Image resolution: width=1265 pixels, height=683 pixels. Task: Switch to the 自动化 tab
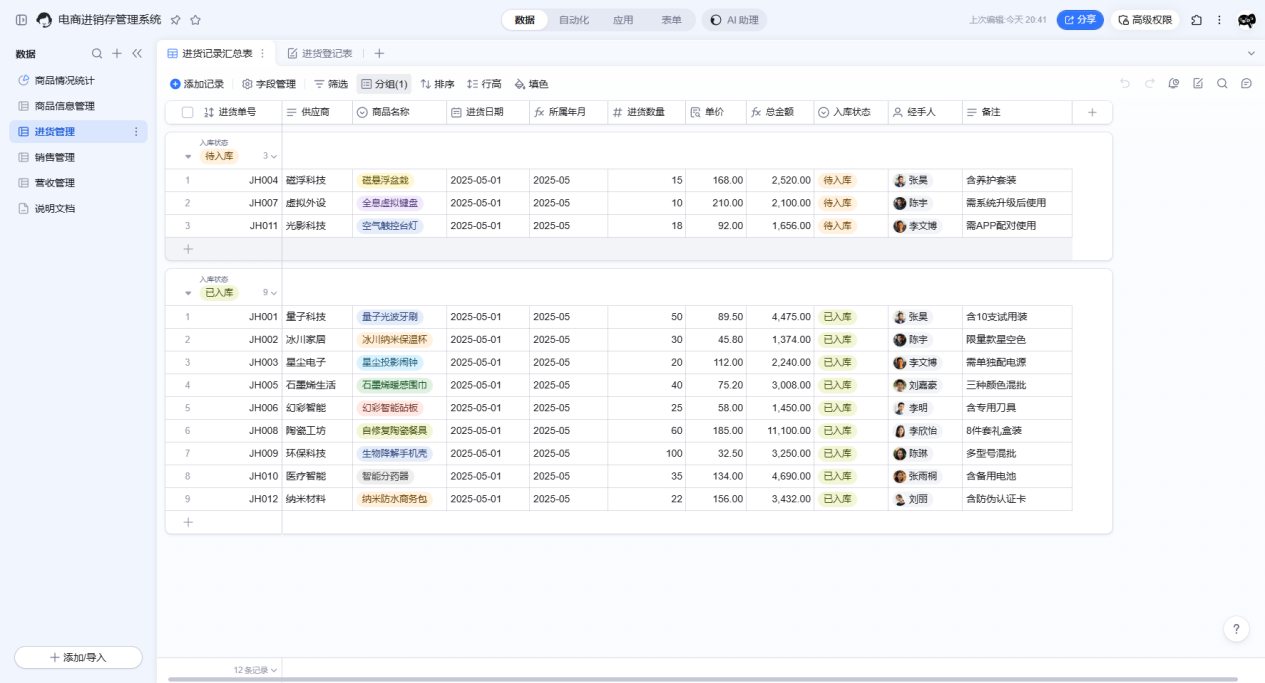pos(573,20)
